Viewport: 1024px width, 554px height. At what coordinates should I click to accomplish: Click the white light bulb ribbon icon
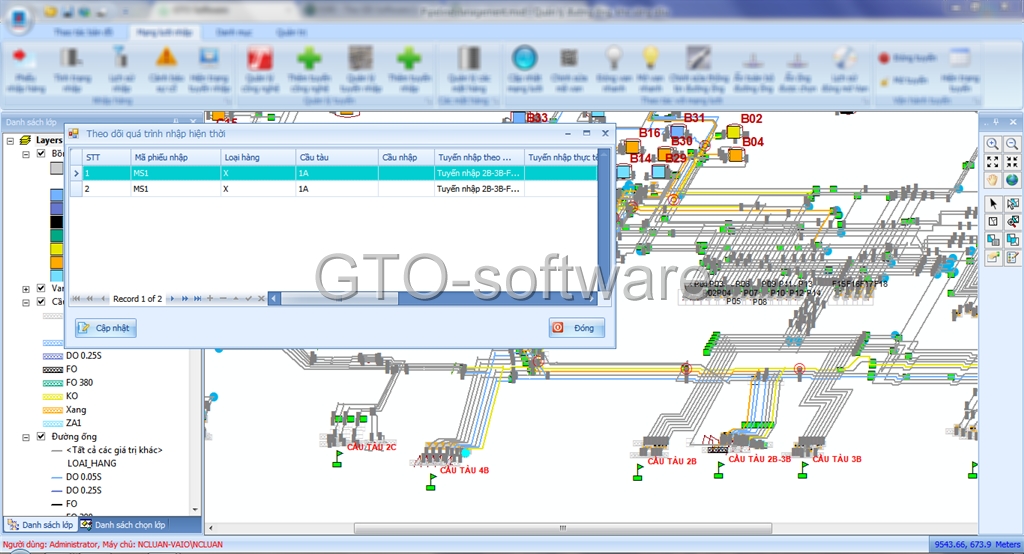tap(613, 57)
